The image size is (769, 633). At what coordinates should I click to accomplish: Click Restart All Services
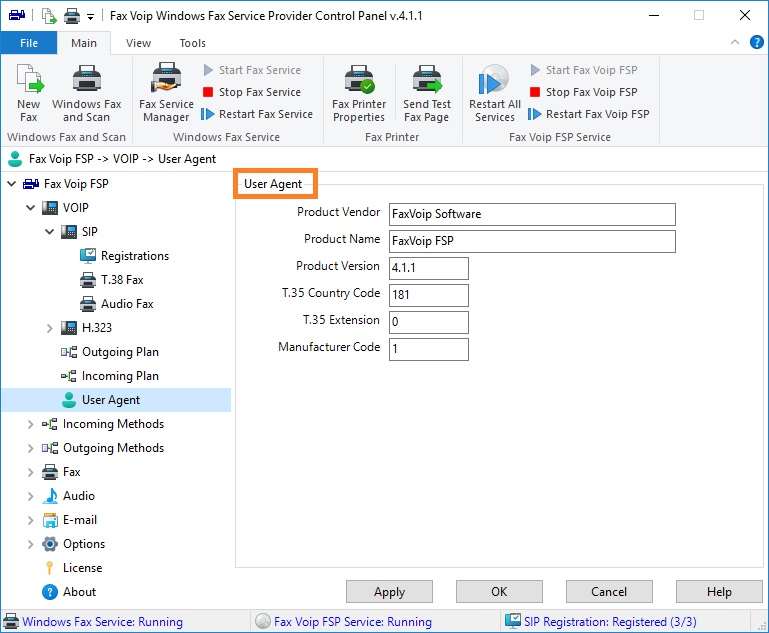tap(494, 93)
